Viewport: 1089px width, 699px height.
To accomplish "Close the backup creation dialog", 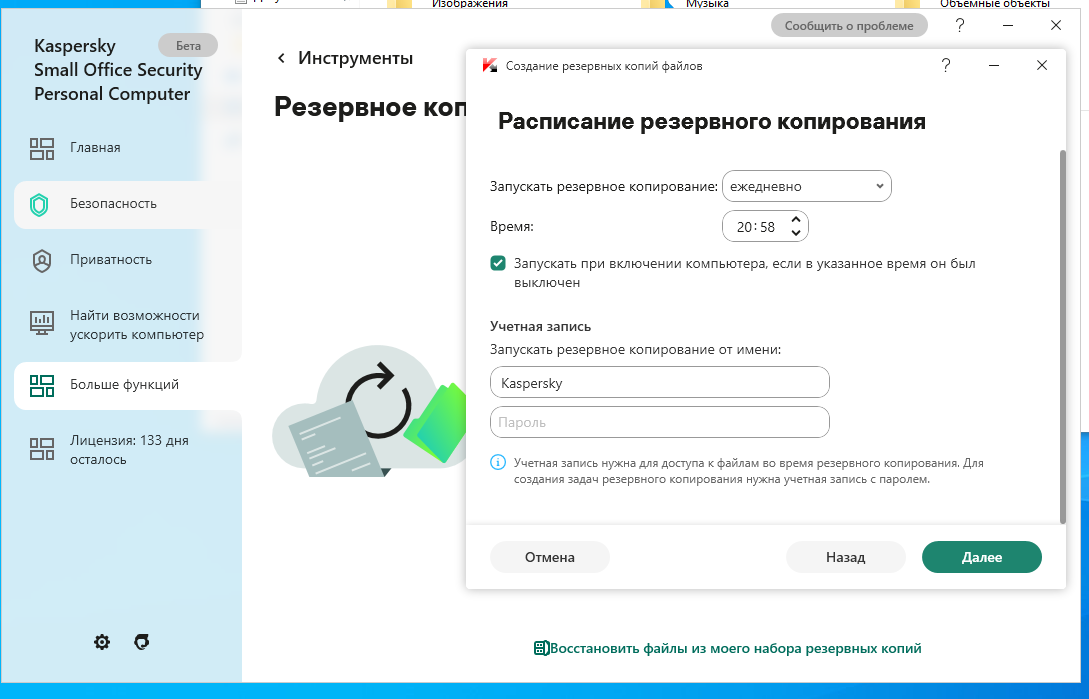I will click(x=1042, y=65).
